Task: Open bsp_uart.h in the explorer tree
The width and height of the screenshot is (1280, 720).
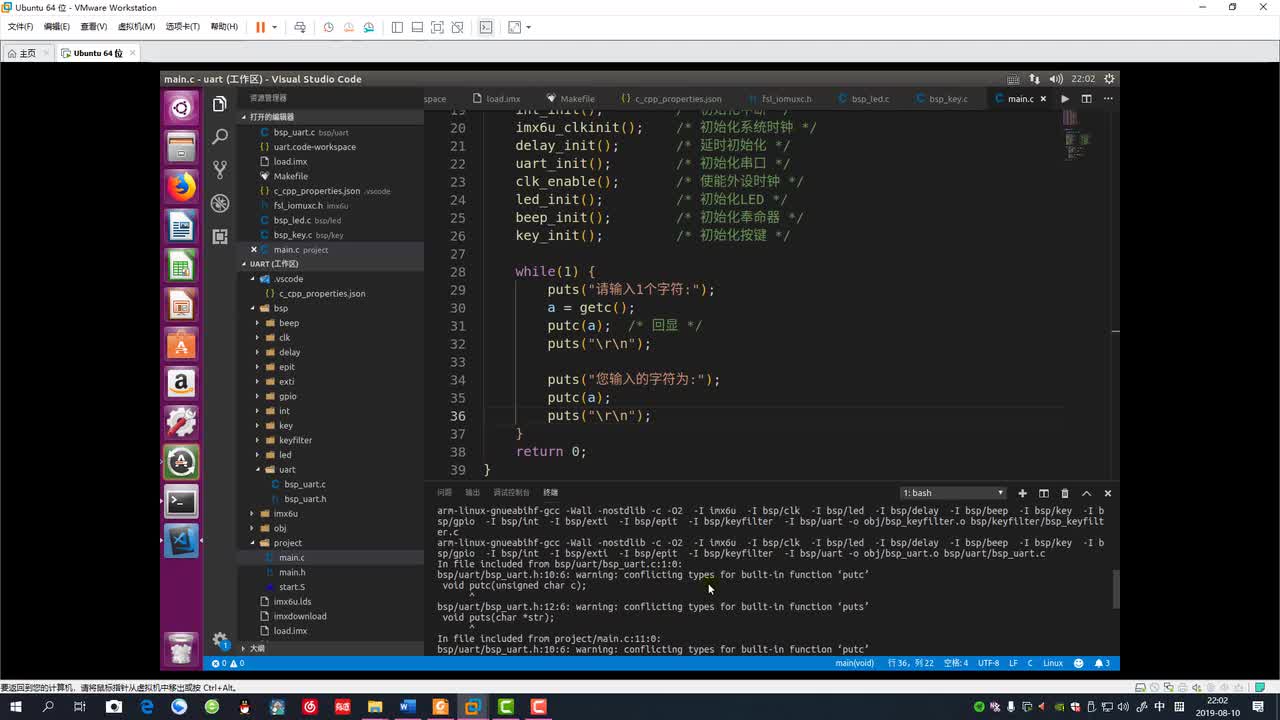Action: point(305,499)
